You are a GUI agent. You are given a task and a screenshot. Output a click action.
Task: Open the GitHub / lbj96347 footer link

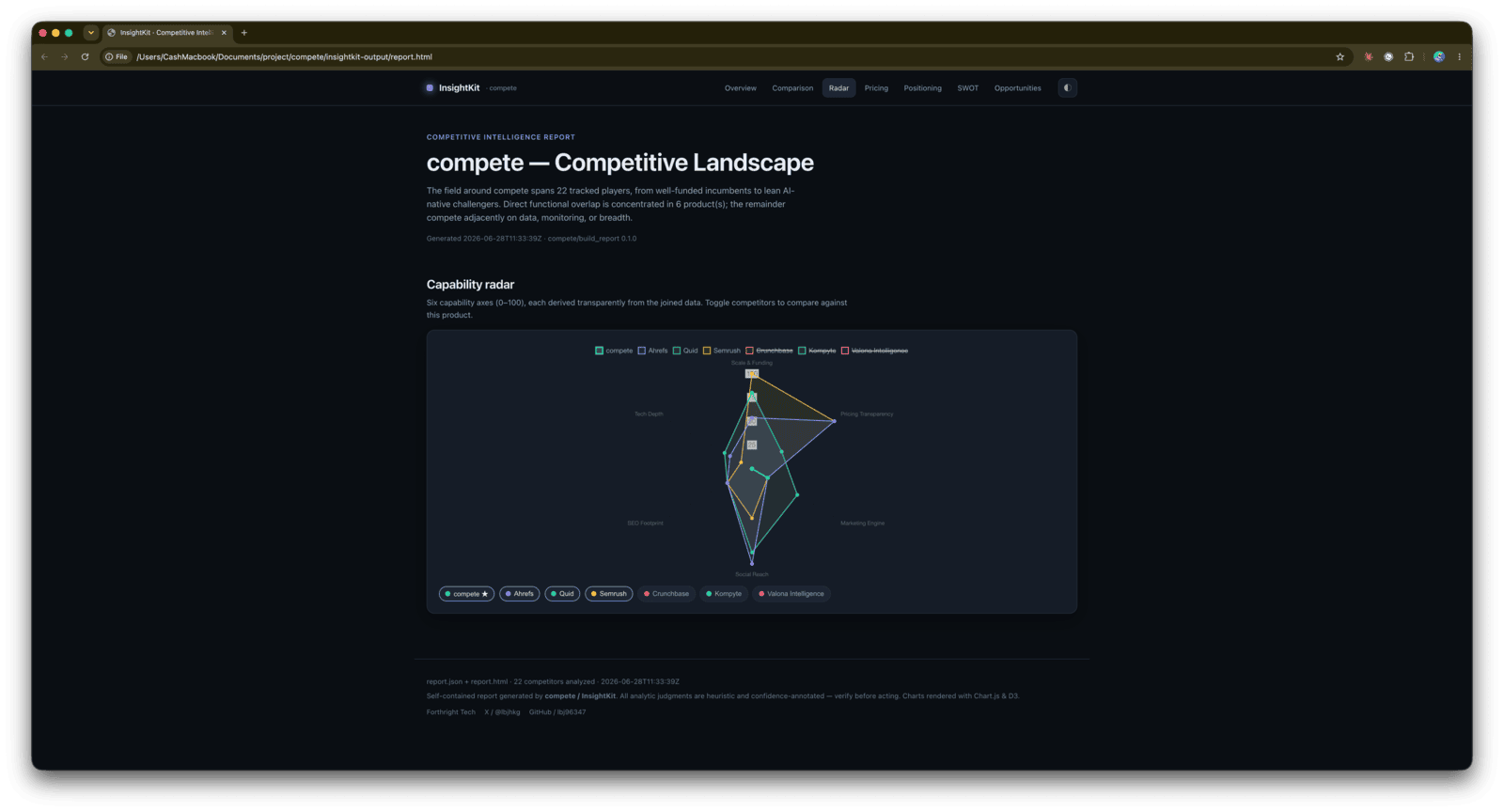click(x=557, y=712)
